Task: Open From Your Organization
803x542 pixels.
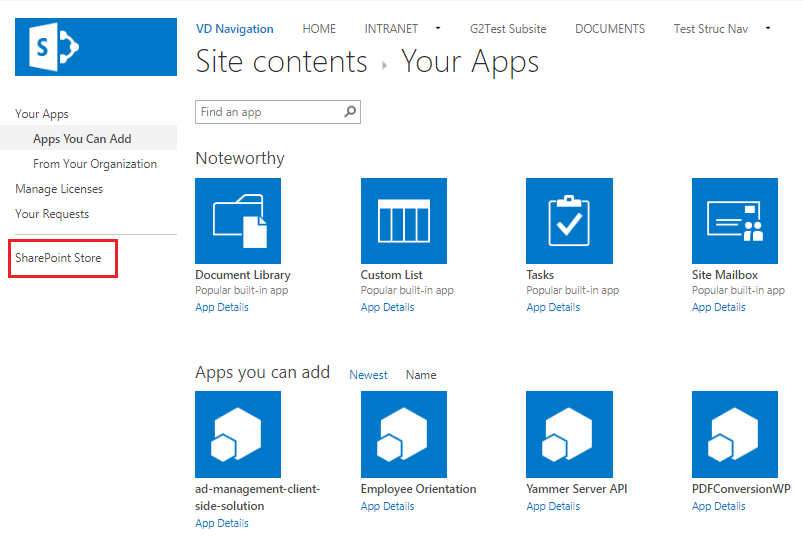Action: point(95,164)
